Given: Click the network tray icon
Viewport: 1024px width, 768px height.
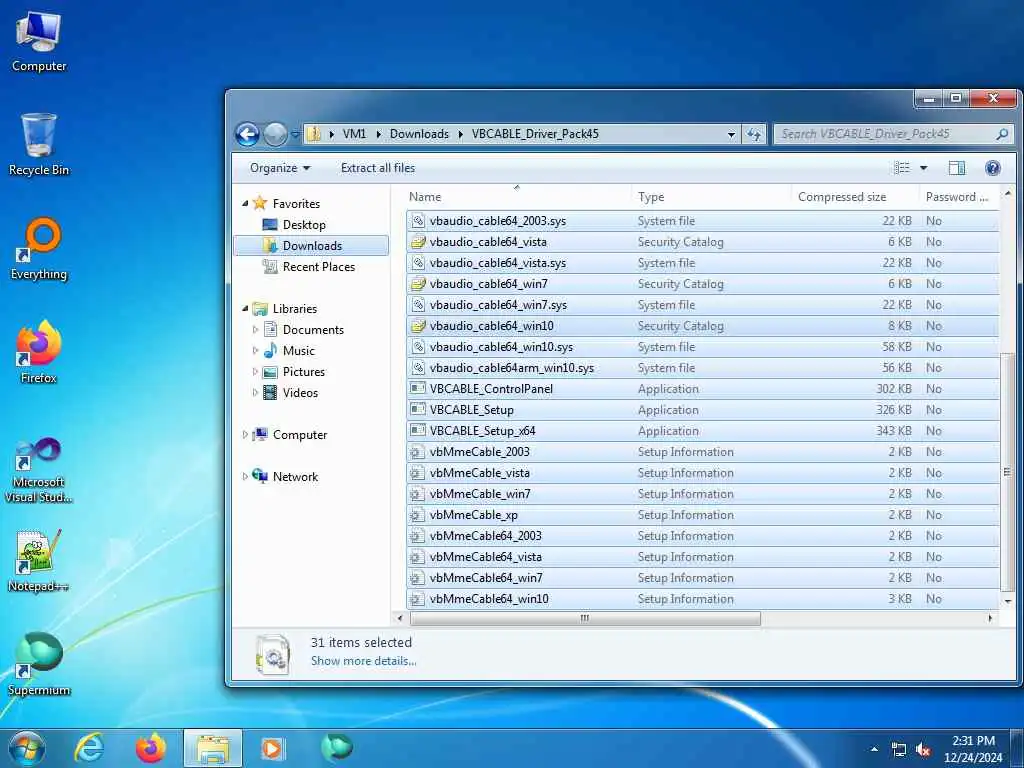Looking at the screenshot, I should tap(899, 750).
